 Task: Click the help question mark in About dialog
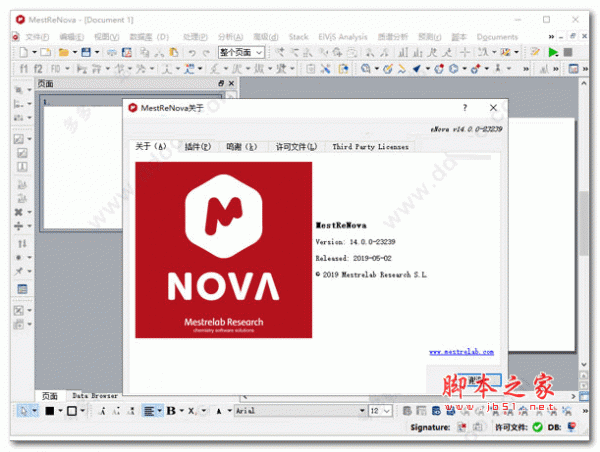[x=464, y=106]
